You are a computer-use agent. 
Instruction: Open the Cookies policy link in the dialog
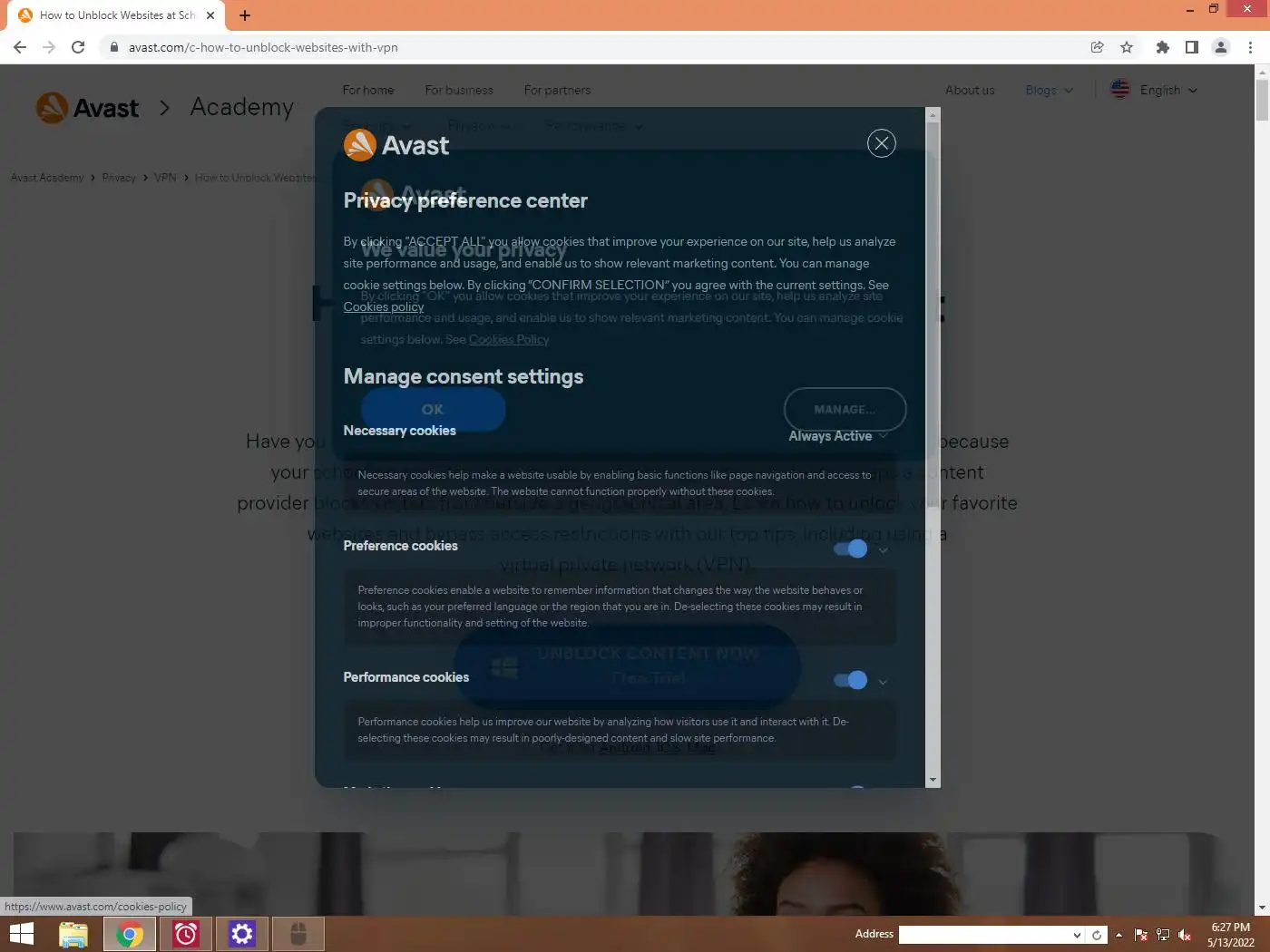point(383,306)
